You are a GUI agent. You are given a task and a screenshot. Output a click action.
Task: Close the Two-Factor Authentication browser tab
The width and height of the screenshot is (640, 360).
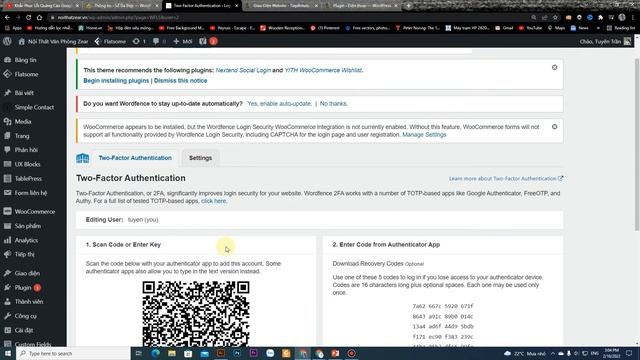point(236,6)
